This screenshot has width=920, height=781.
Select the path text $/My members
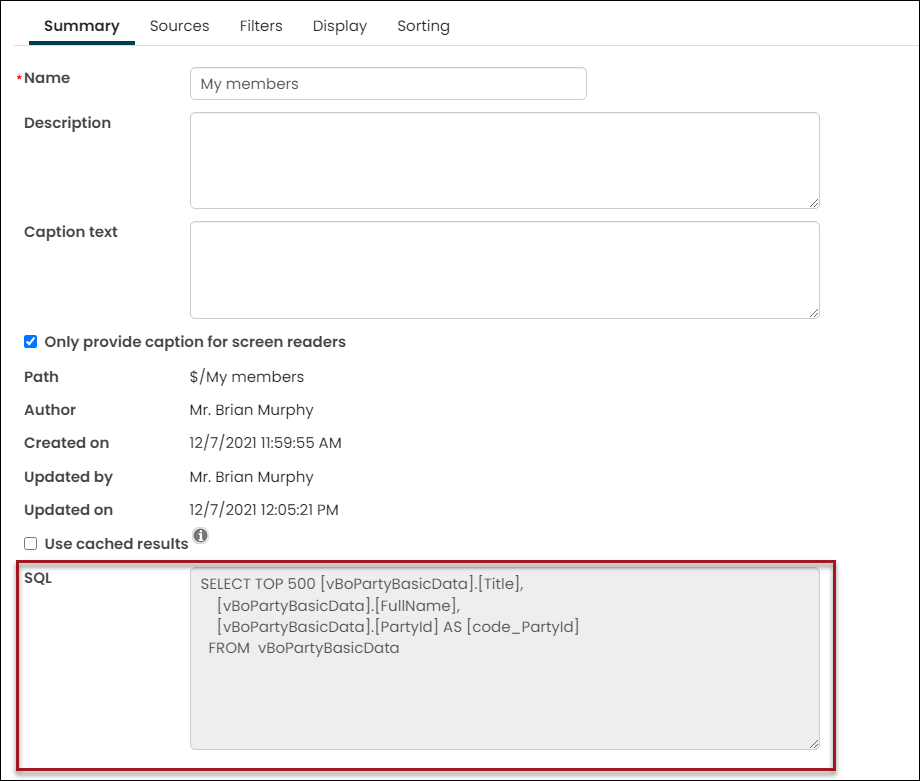[x=246, y=377]
